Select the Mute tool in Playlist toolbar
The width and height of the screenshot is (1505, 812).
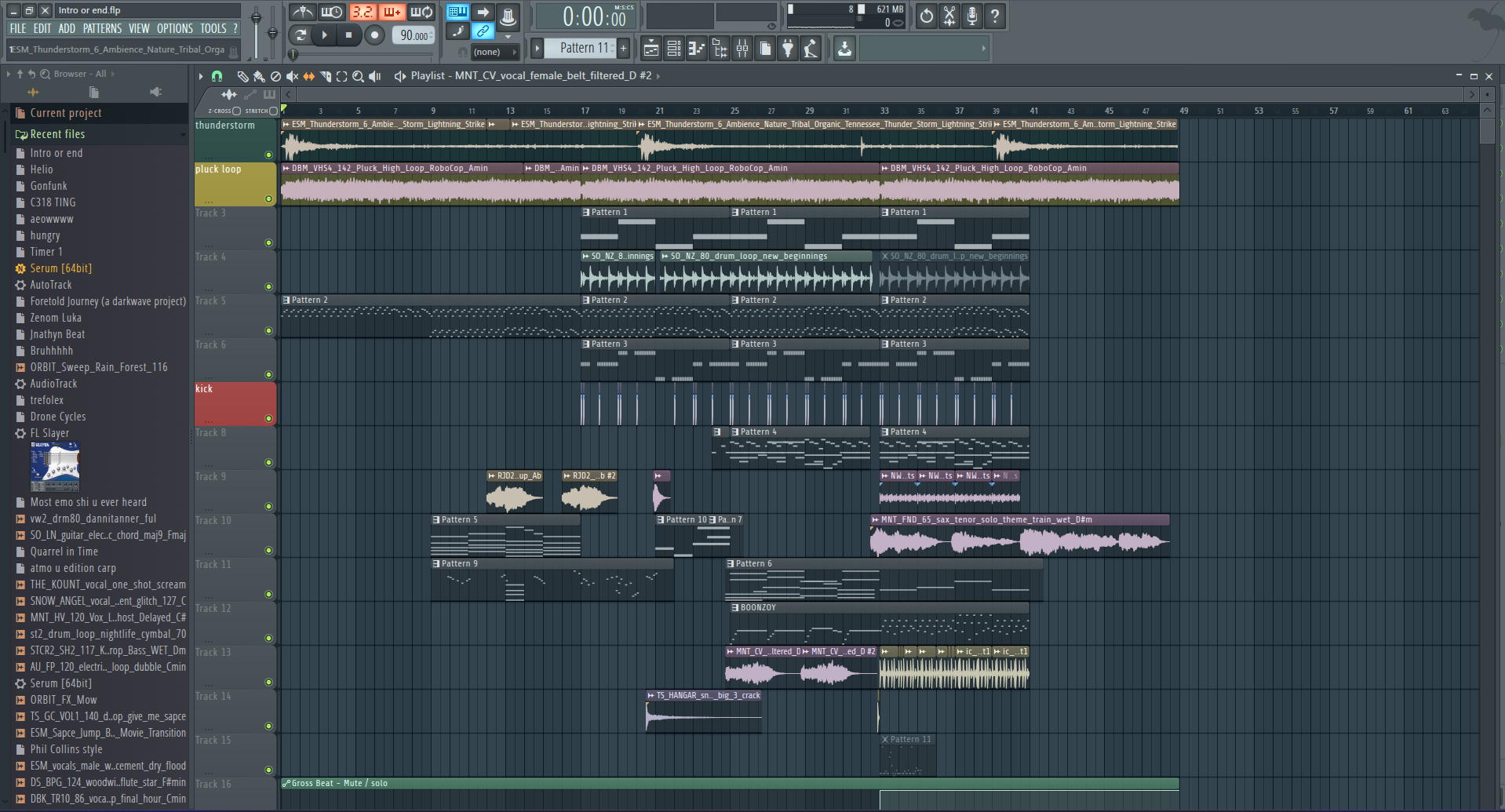tap(292, 76)
